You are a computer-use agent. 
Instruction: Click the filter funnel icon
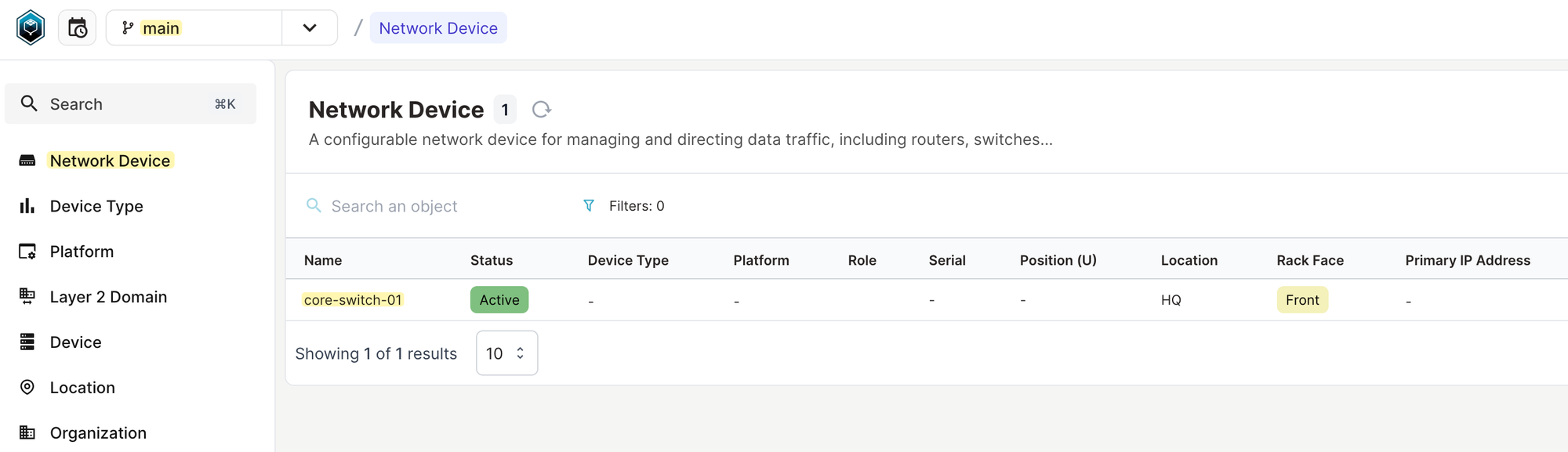589,206
